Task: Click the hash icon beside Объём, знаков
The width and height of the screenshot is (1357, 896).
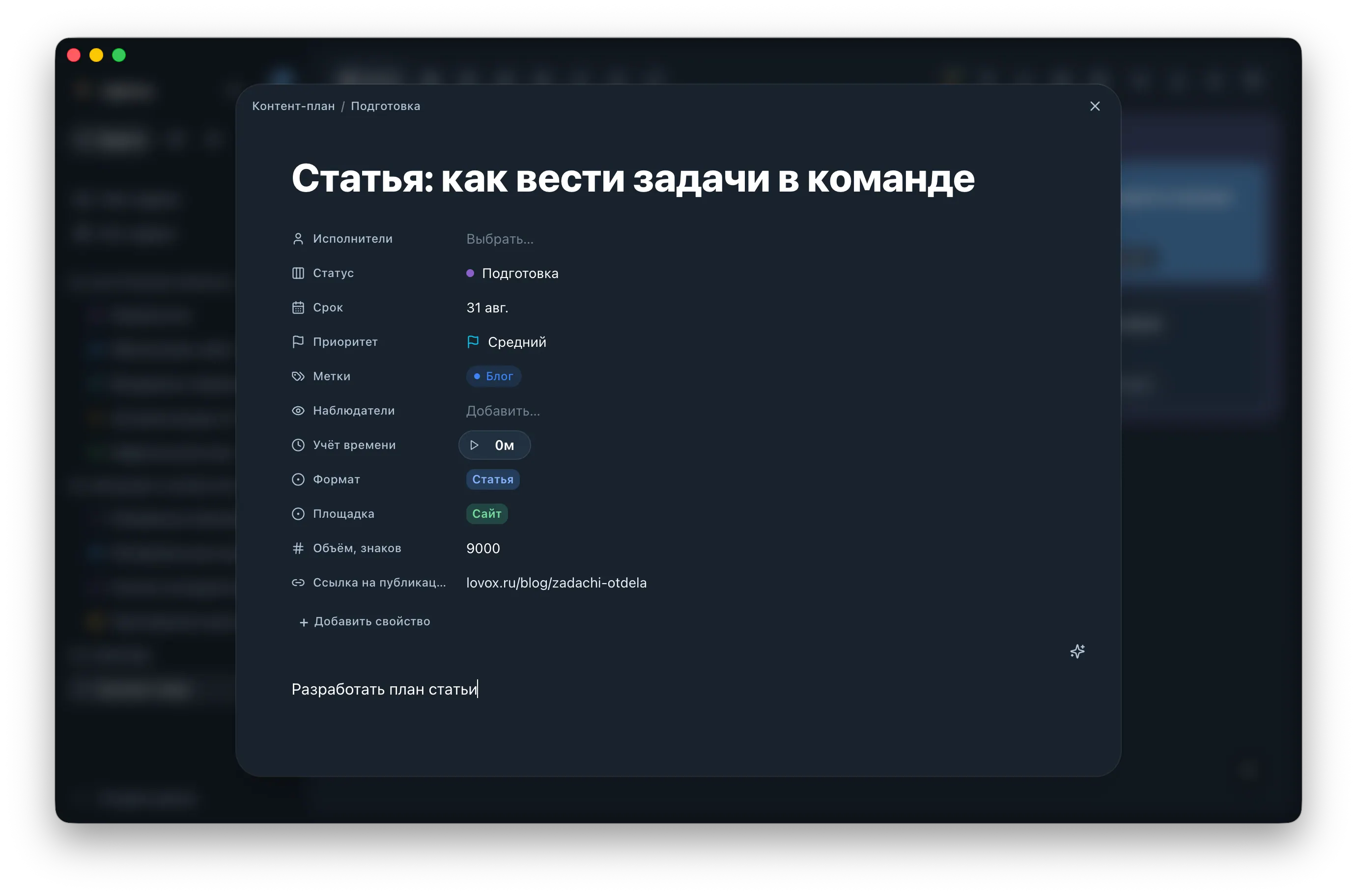Action: coord(298,548)
